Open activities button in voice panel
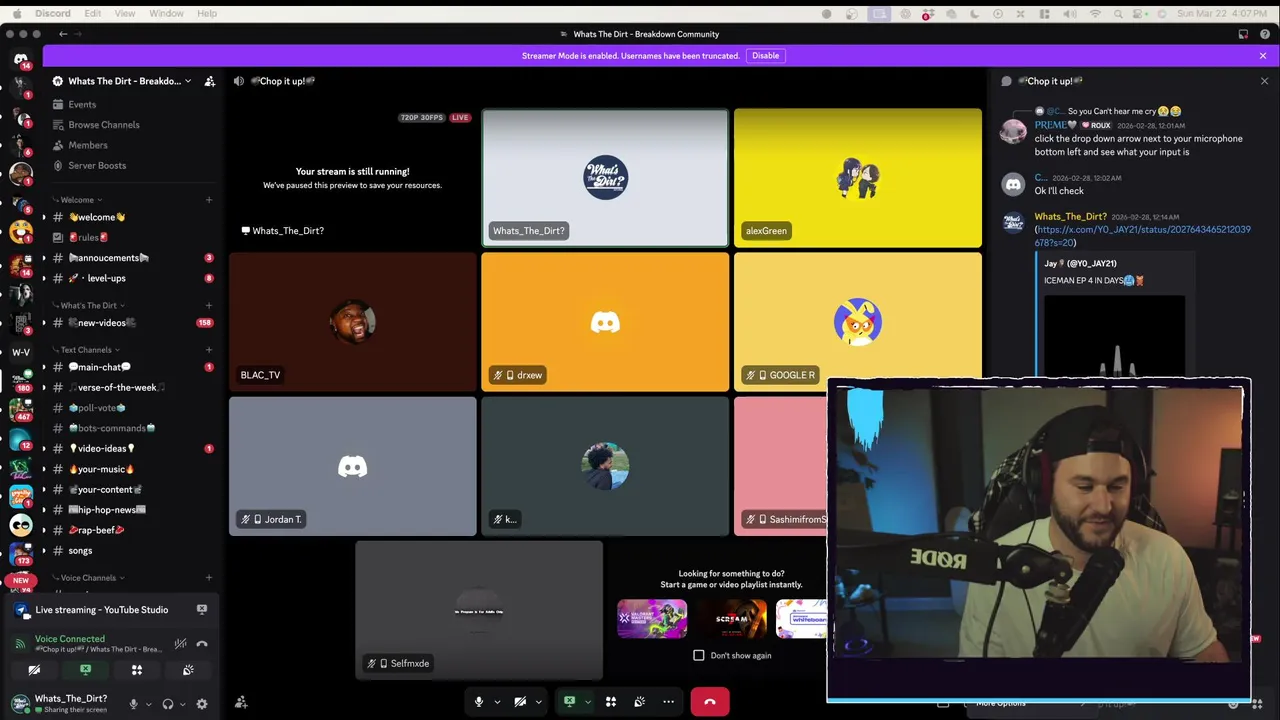The height and width of the screenshot is (720, 1280). click(137, 670)
